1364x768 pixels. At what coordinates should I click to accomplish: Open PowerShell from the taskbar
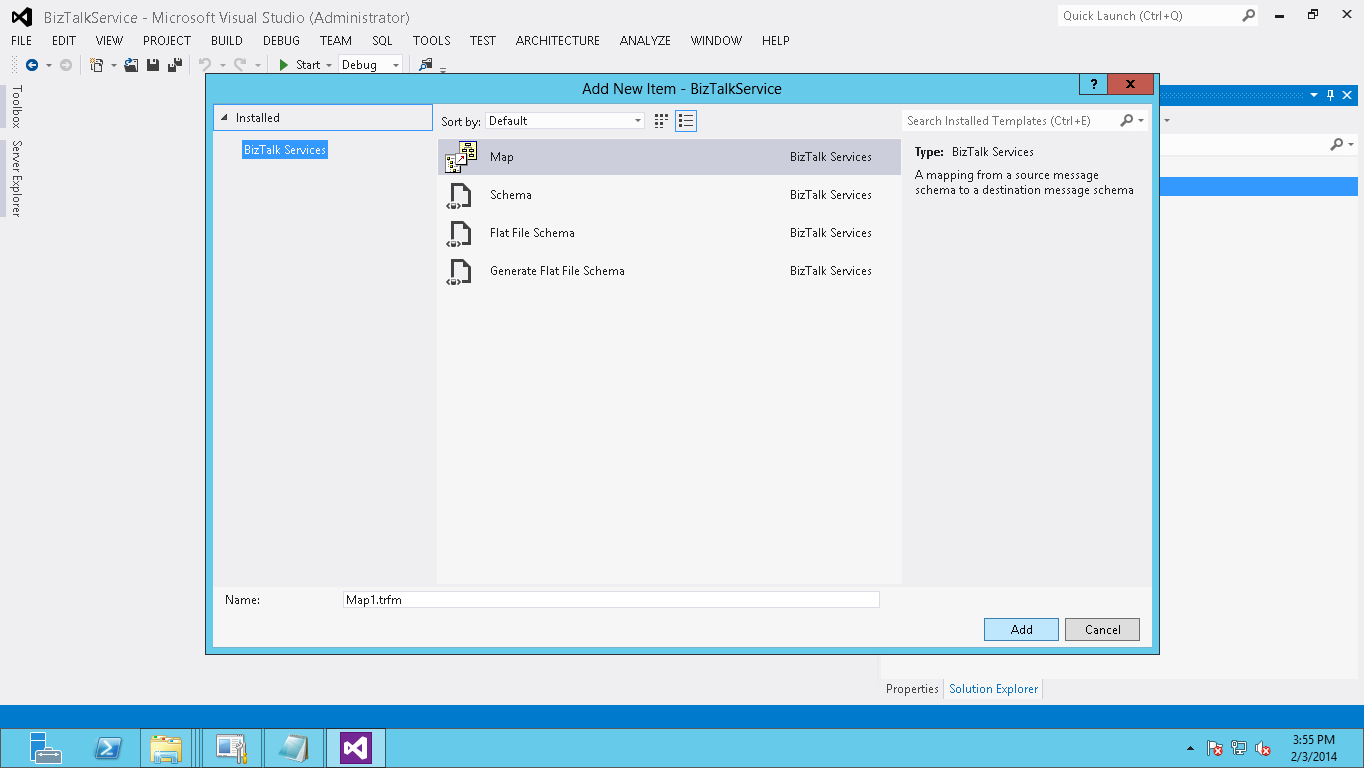[108, 748]
